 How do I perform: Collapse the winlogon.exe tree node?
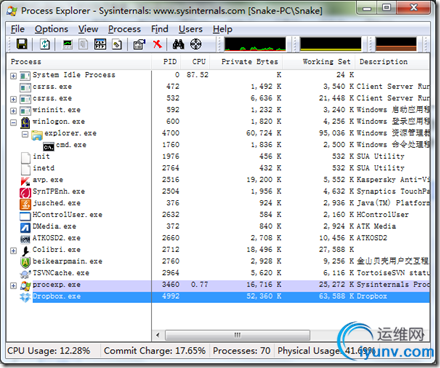coord(13,123)
